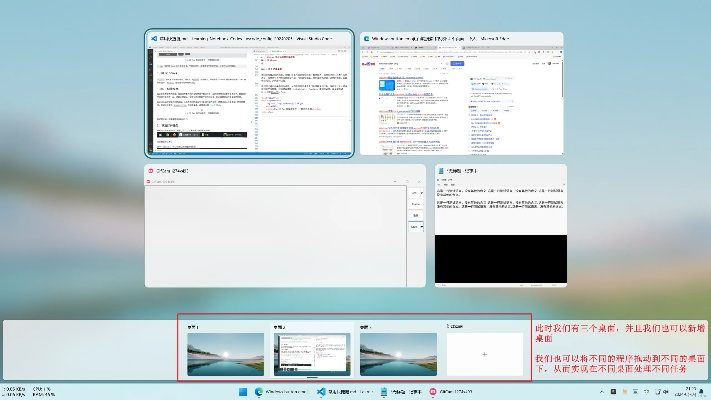Click the New desktop plus button
This screenshot has width=711, height=400.
(486, 354)
